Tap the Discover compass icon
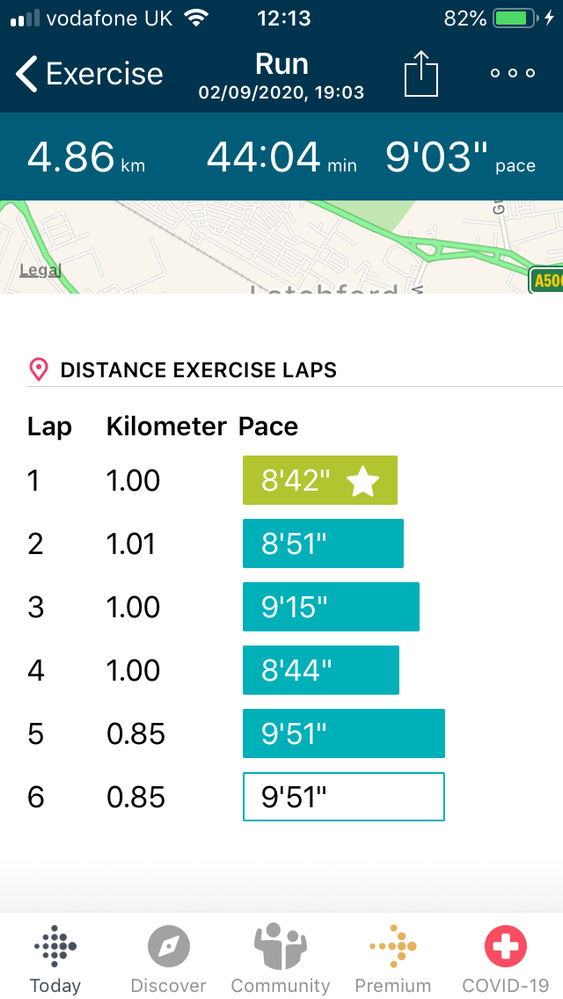The height and width of the screenshot is (999, 563). point(169,946)
